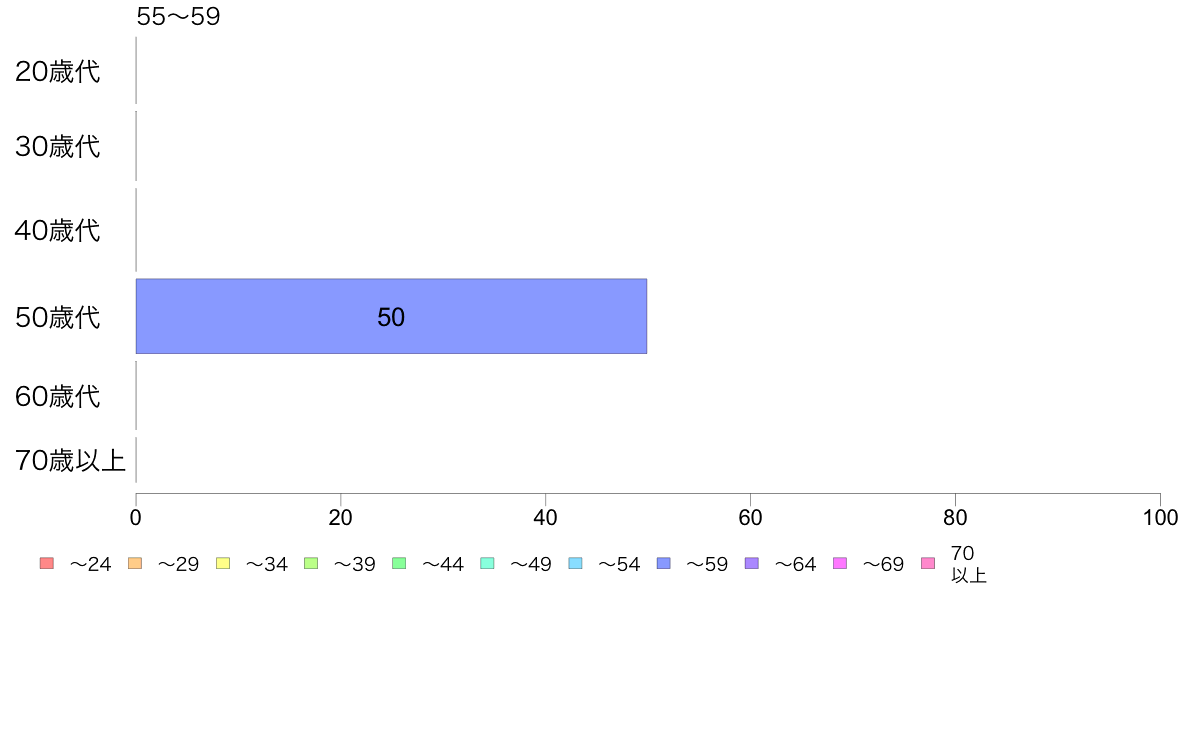Click the 55〜59 chart title
The height and width of the screenshot is (736, 1188).
(x=178, y=16)
